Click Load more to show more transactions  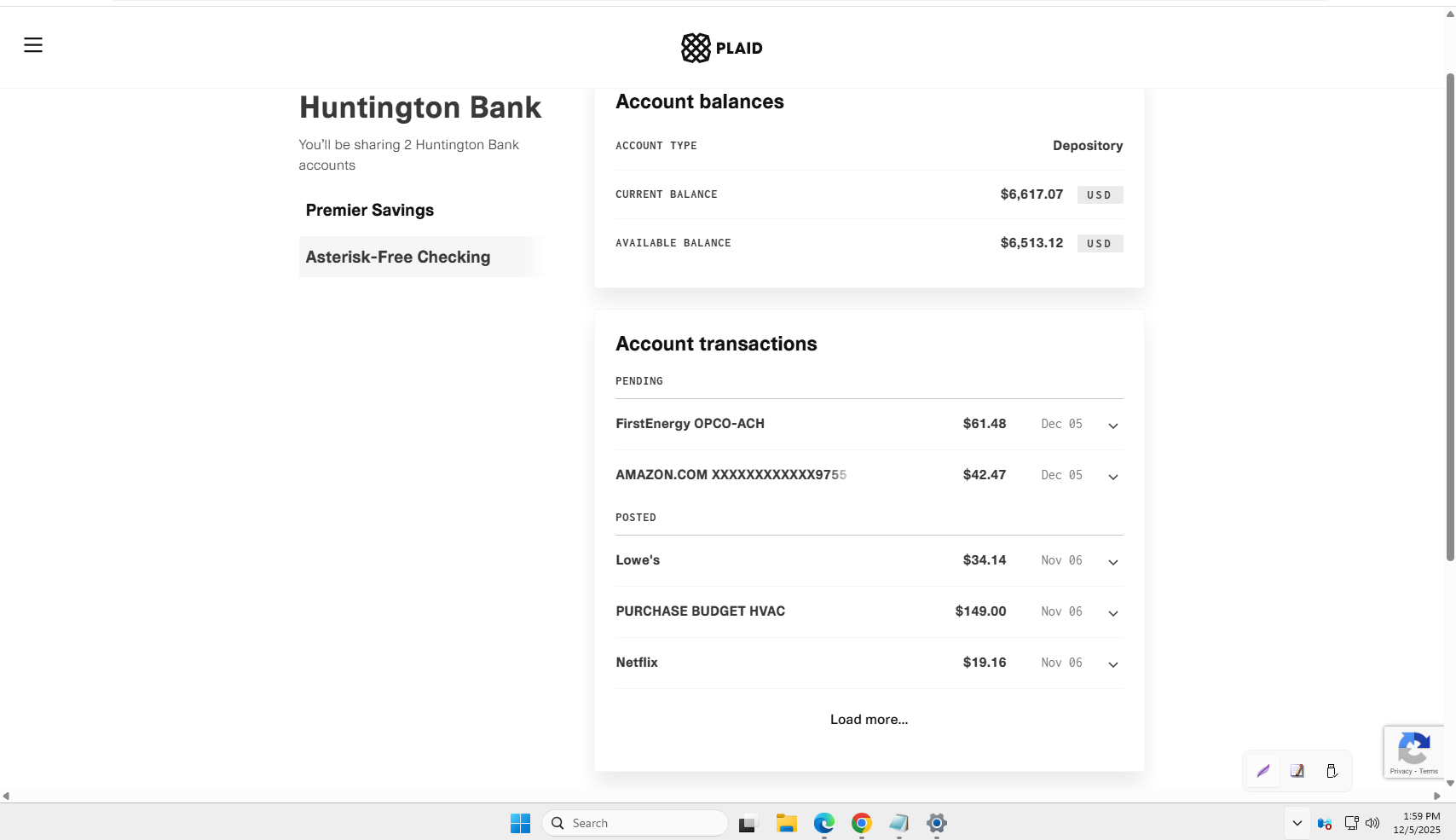(869, 720)
